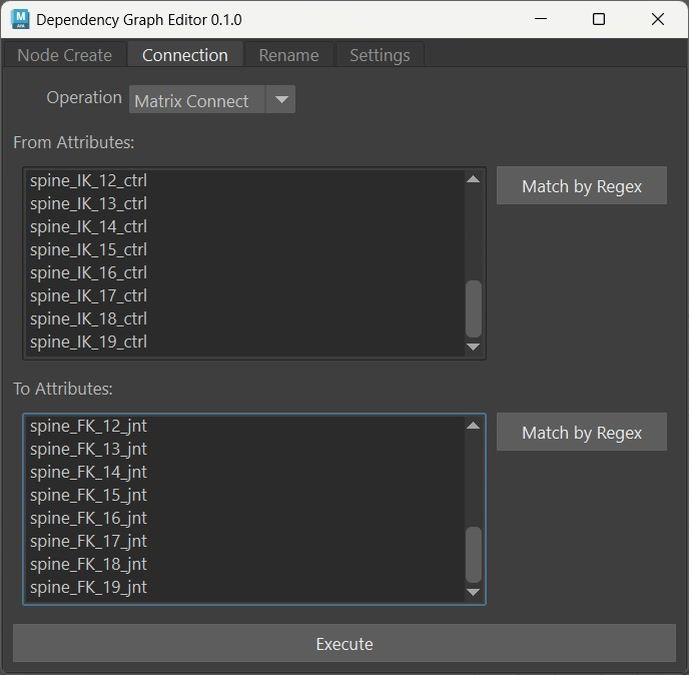Click scroll-up arrow of To Attributes list
Viewport: 689px width, 675px height.
tap(473, 425)
